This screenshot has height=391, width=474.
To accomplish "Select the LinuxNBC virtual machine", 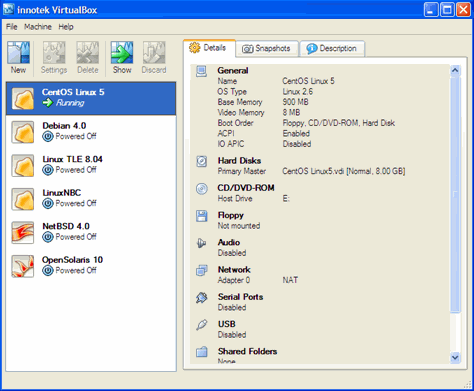I will pos(91,199).
